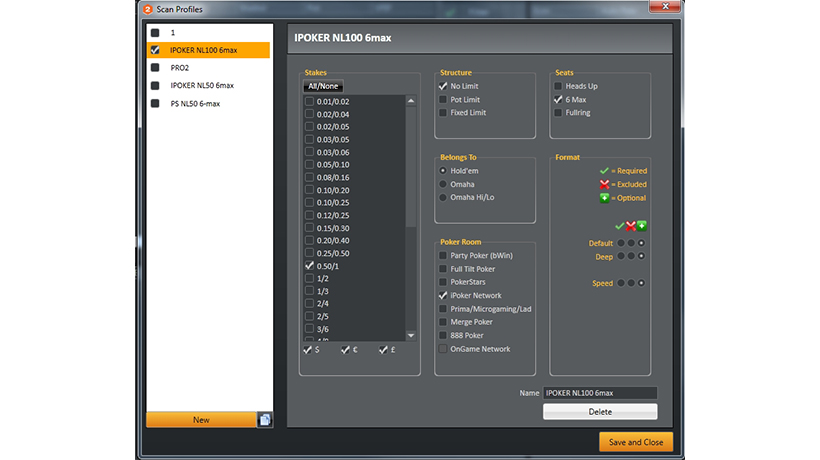
Task: Check the 0.08/0.16 stake
Action: (310, 177)
